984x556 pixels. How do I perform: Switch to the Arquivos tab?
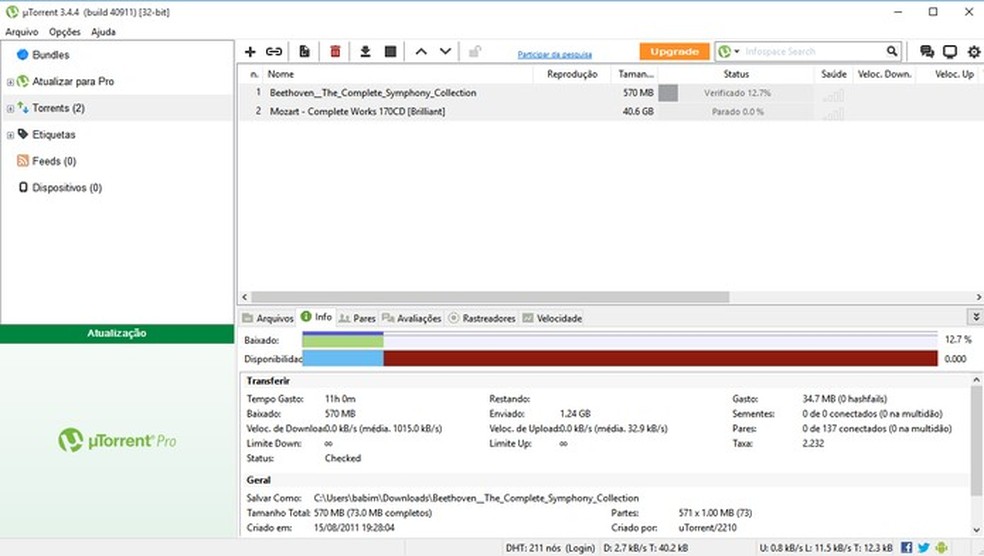(268, 318)
